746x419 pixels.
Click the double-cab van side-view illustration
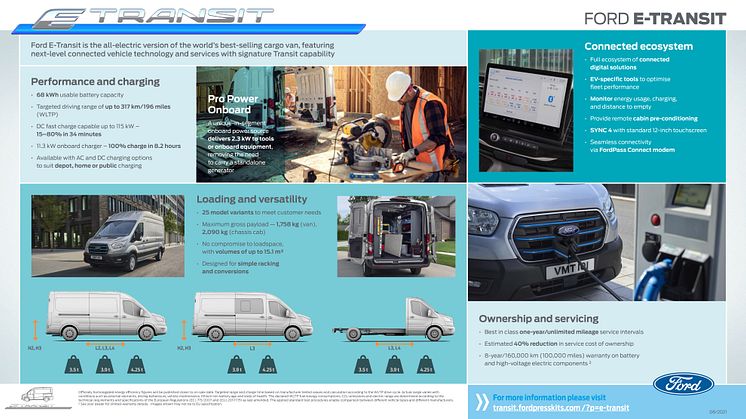253,316
